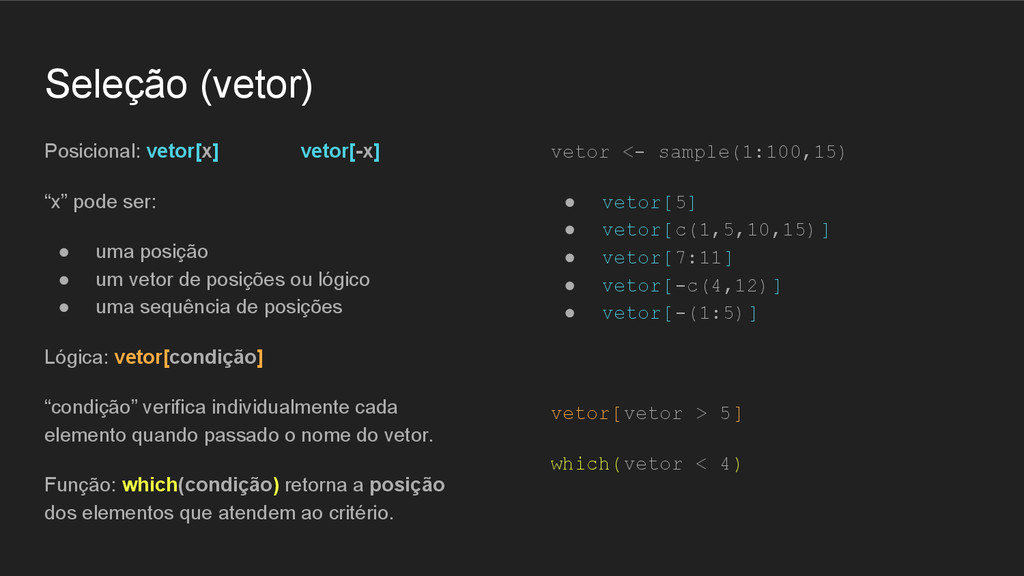1024x576 pixels.
Task: Click the code line 'vetor <- sample(1:100,15)'
Action: pos(698,152)
